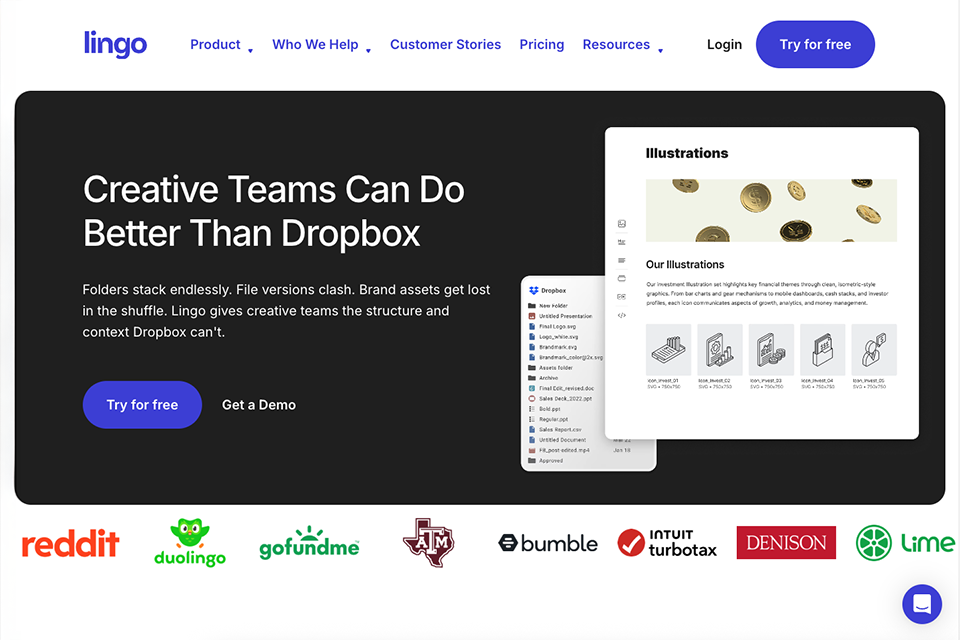This screenshot has height=640, width=960.
Task: Open the Product dropdown menu
Action: pyautogui.click(x=222, y=45)
